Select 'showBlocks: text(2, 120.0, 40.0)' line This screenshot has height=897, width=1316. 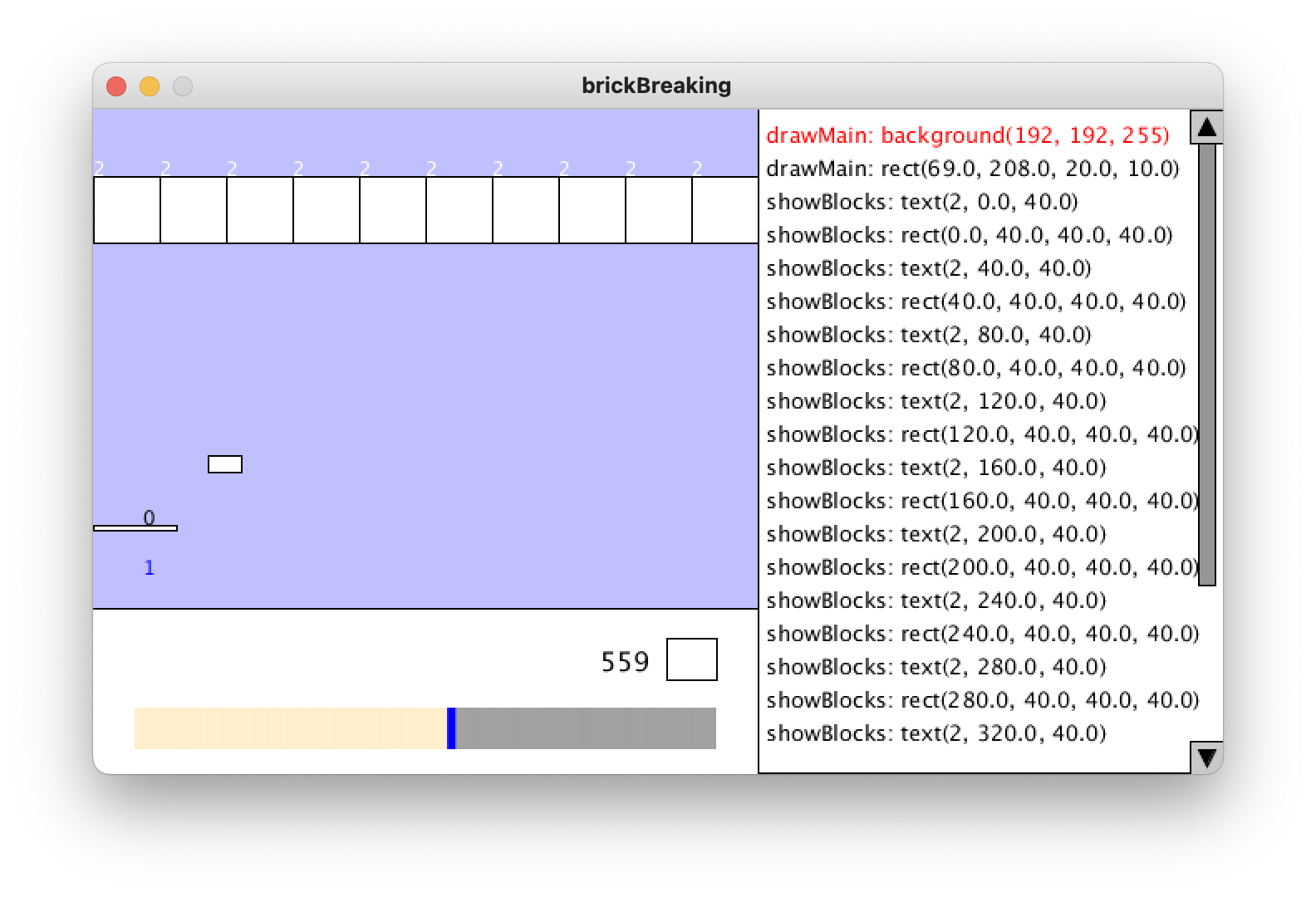click(x=936, y=401)
